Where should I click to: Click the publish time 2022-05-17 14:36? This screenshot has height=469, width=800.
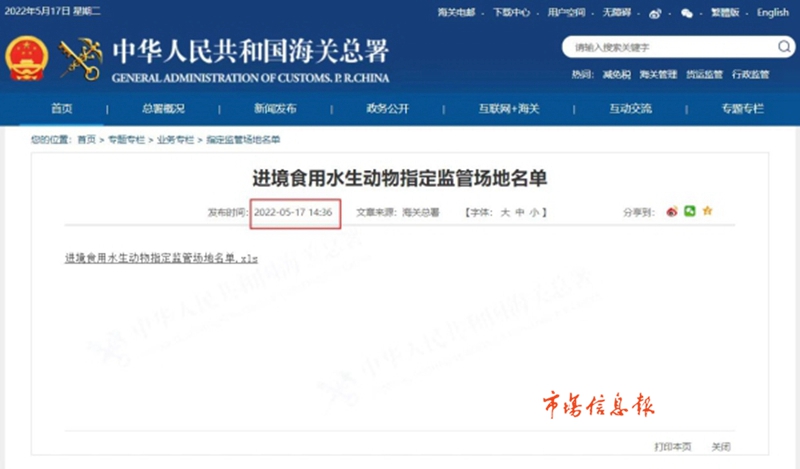click(x=293, y=212)
